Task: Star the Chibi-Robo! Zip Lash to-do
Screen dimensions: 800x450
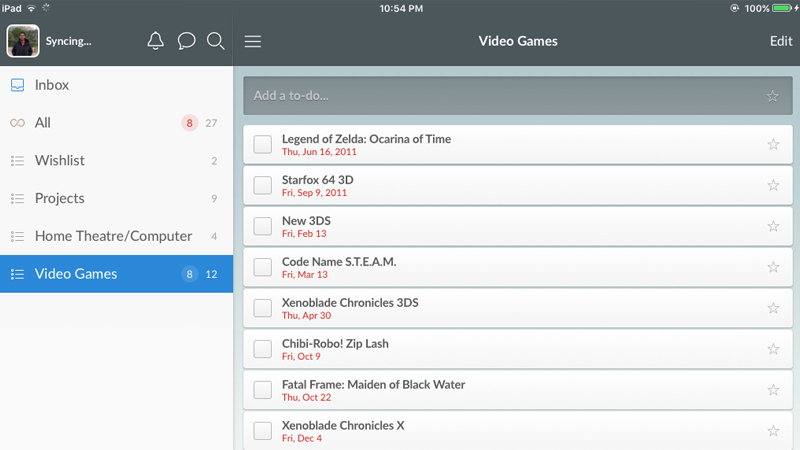Action: tap(773, 349)
